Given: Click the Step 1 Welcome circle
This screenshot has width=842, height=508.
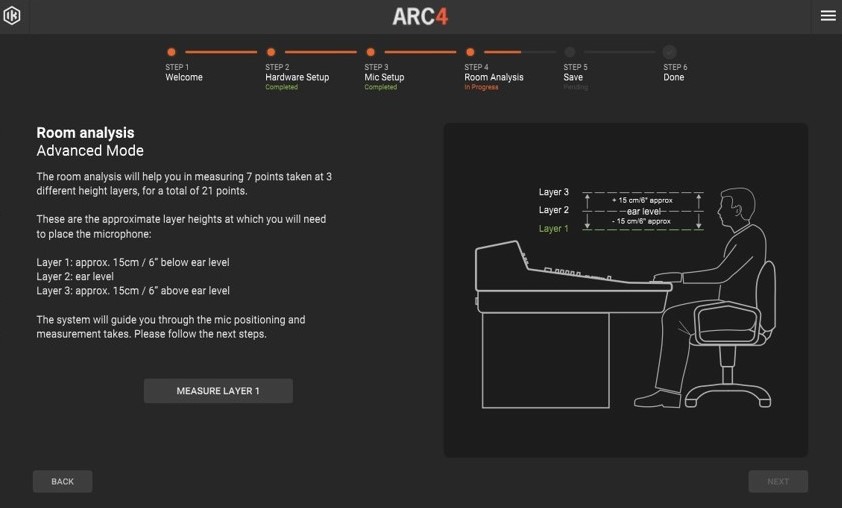Looking at the screenshot, I should tap(171, 52).
